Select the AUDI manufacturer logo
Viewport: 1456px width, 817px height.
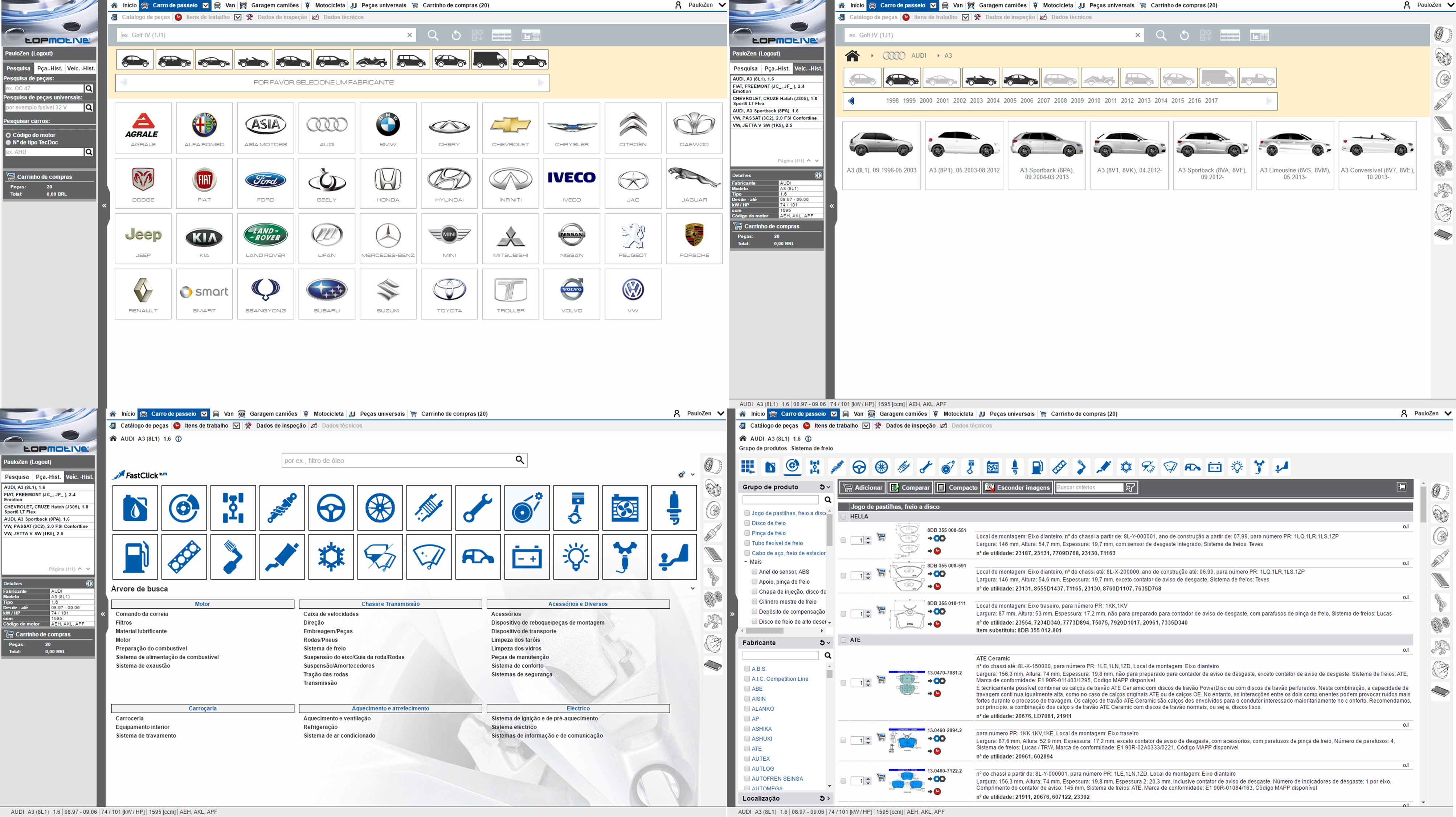pyautogui.click(x=327, y=128)
